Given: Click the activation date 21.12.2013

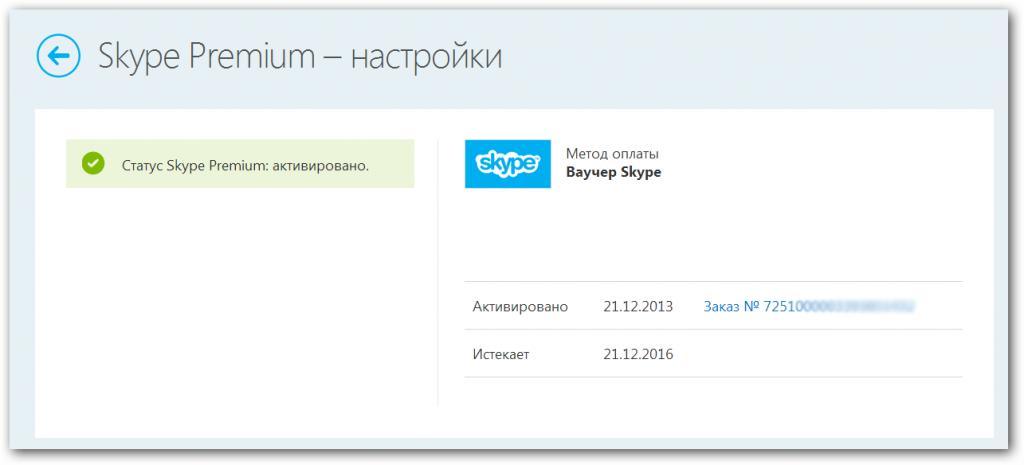Looking at the screenshot, I should pyautogui.click(x=638, y=306).
